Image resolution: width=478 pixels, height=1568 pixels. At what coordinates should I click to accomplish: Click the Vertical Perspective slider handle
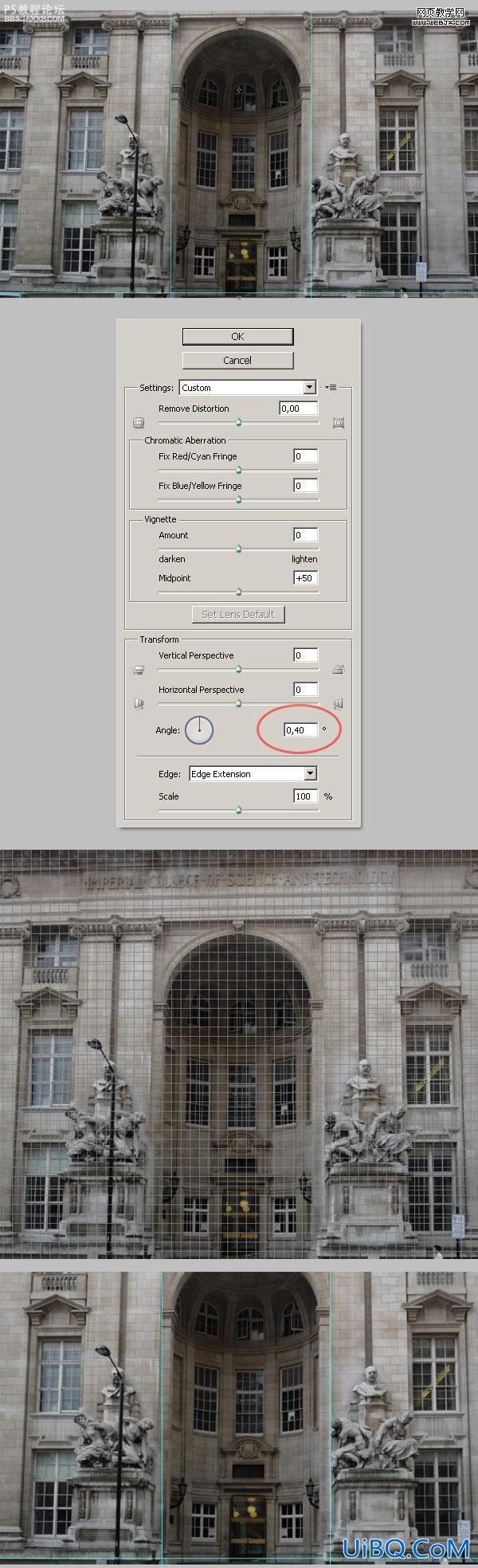238,670
